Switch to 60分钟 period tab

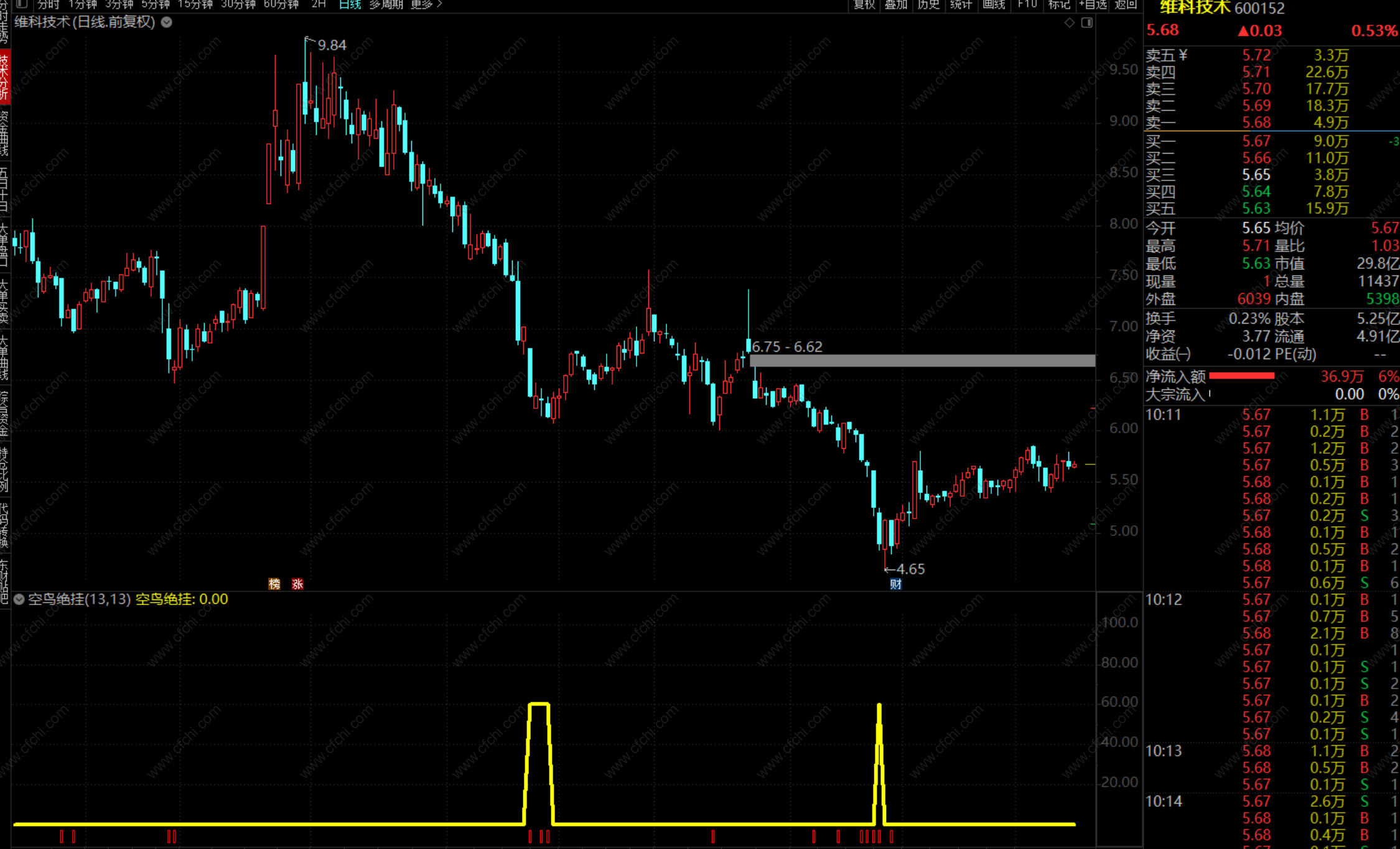click(x=281, y=4)
